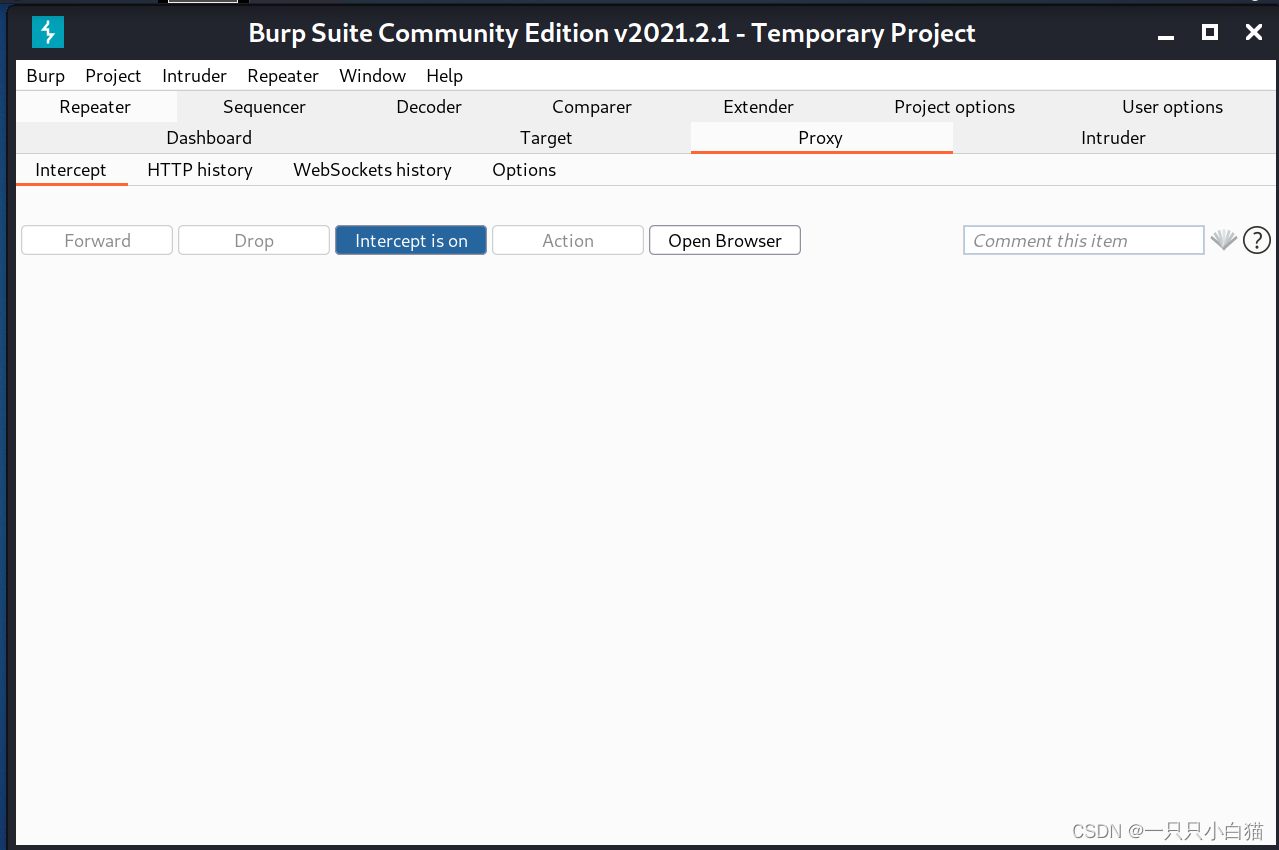Switch to the Dashboard tab
Viewport: 1279px width, 850px height.
209,138
